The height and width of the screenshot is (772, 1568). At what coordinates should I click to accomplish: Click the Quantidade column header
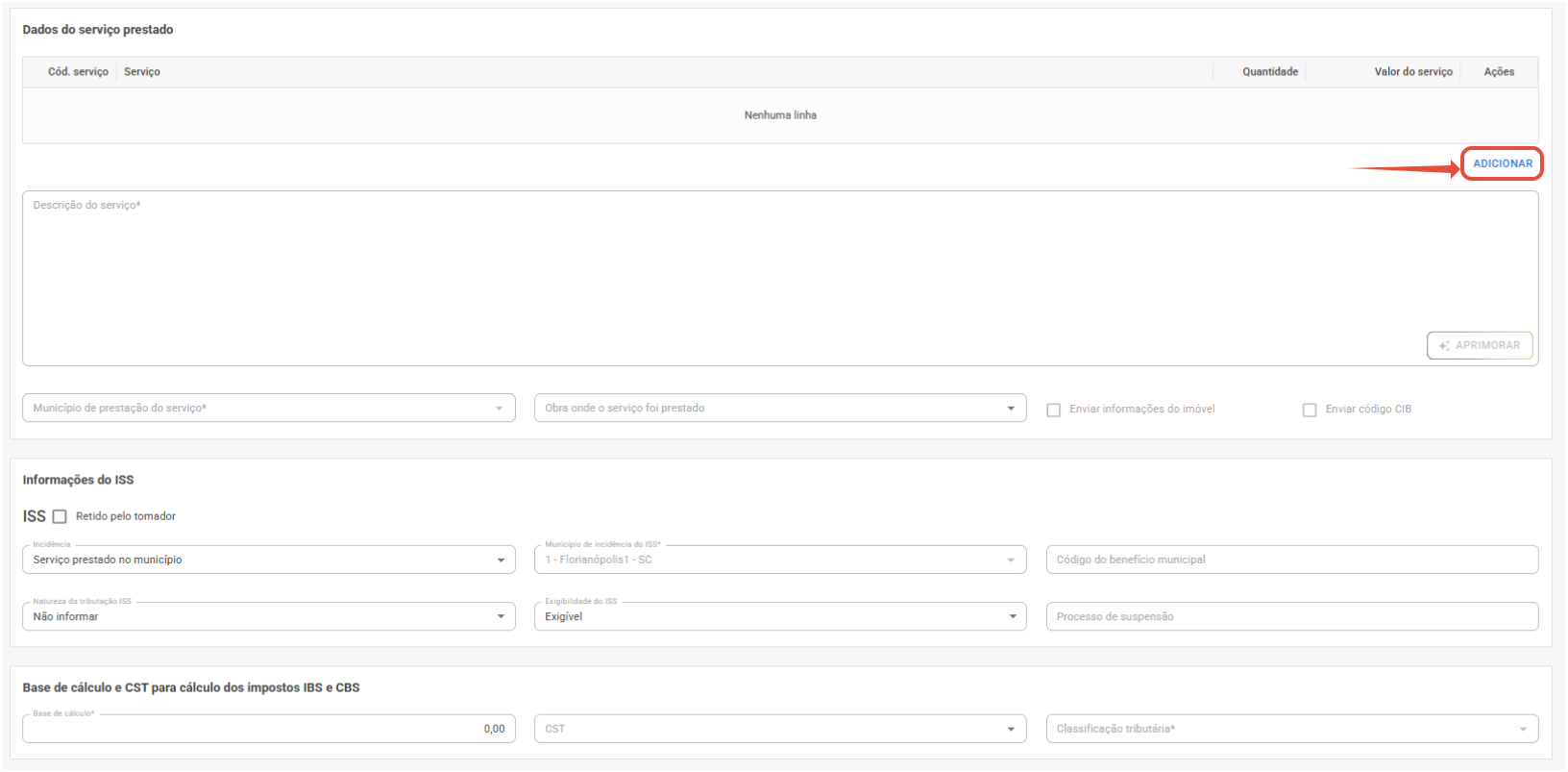tap(1270, 72)
